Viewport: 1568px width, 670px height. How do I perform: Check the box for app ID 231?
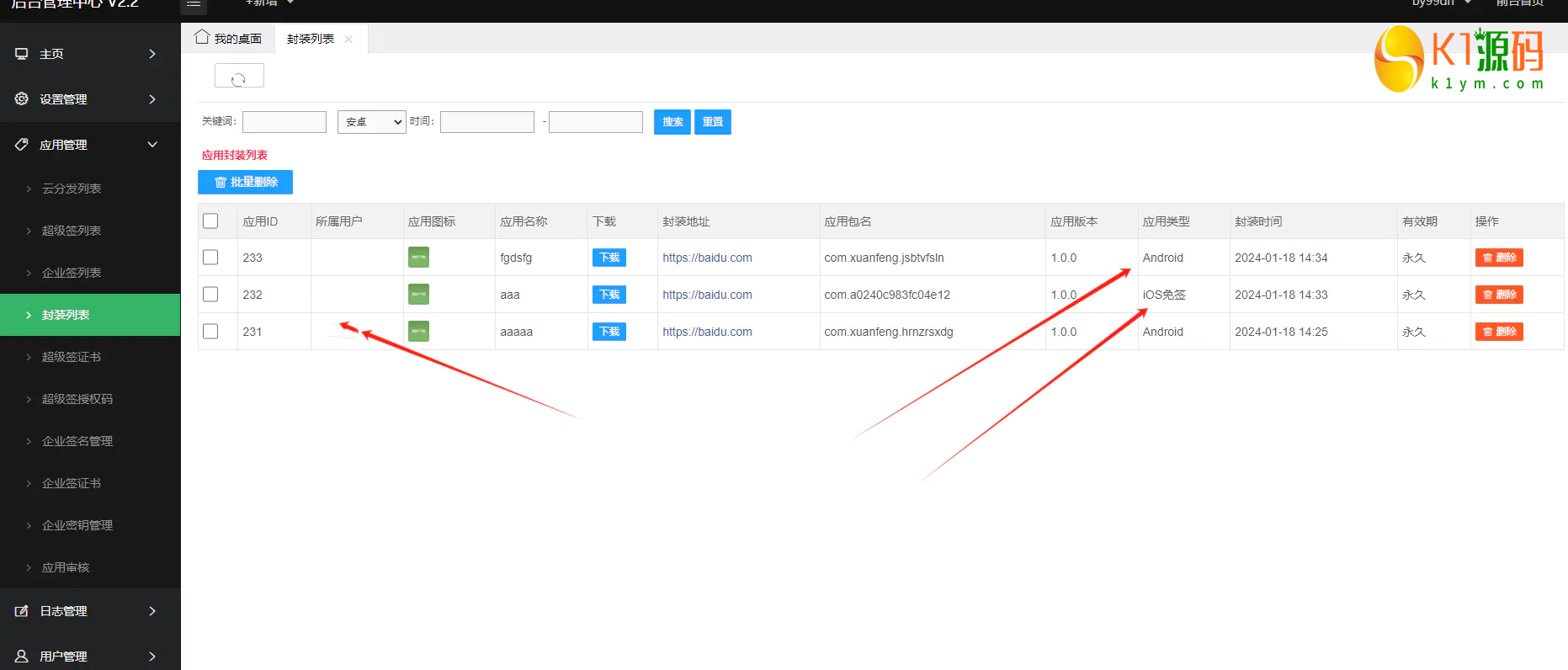coord(210,332)
